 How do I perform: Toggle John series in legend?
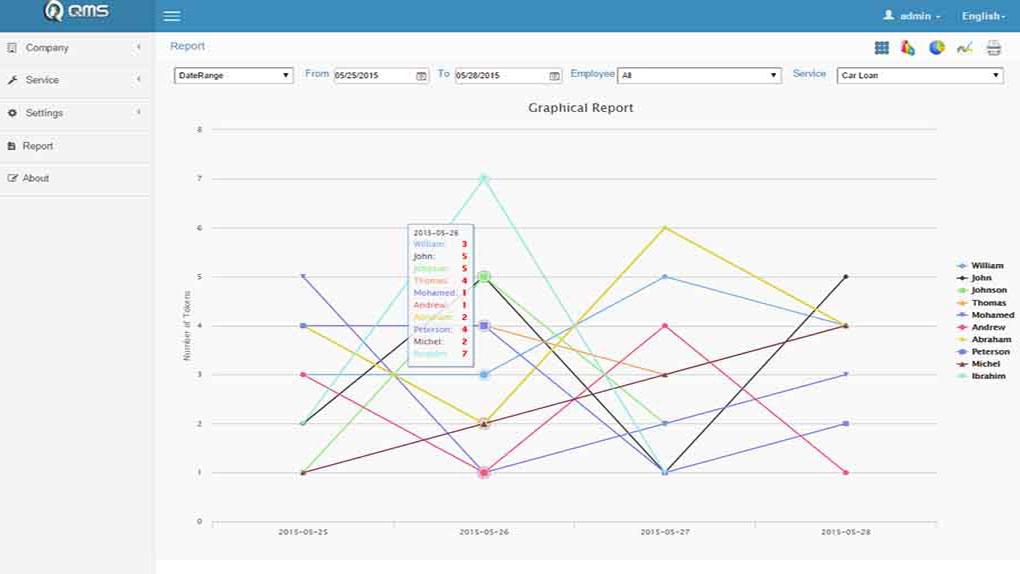[x=974, y=278]
